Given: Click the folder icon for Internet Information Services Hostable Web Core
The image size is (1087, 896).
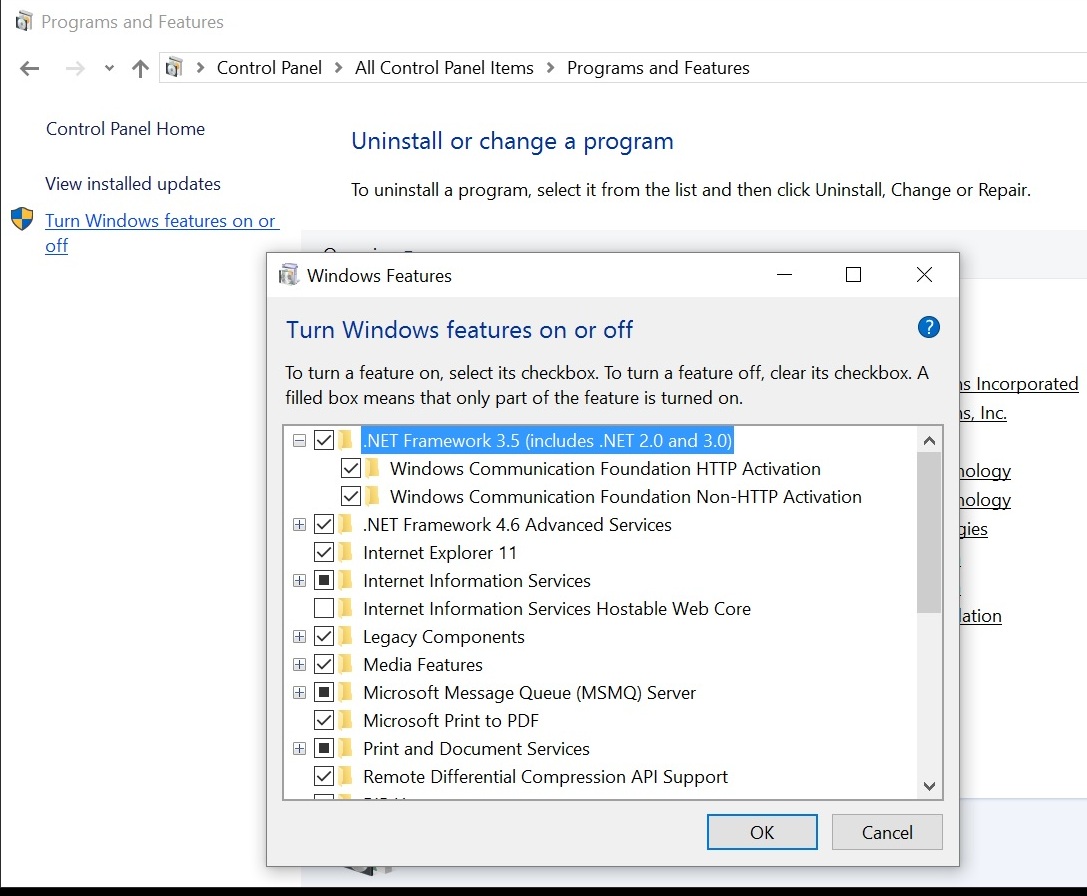Looking at the screenshot, I should pos(347,608).
